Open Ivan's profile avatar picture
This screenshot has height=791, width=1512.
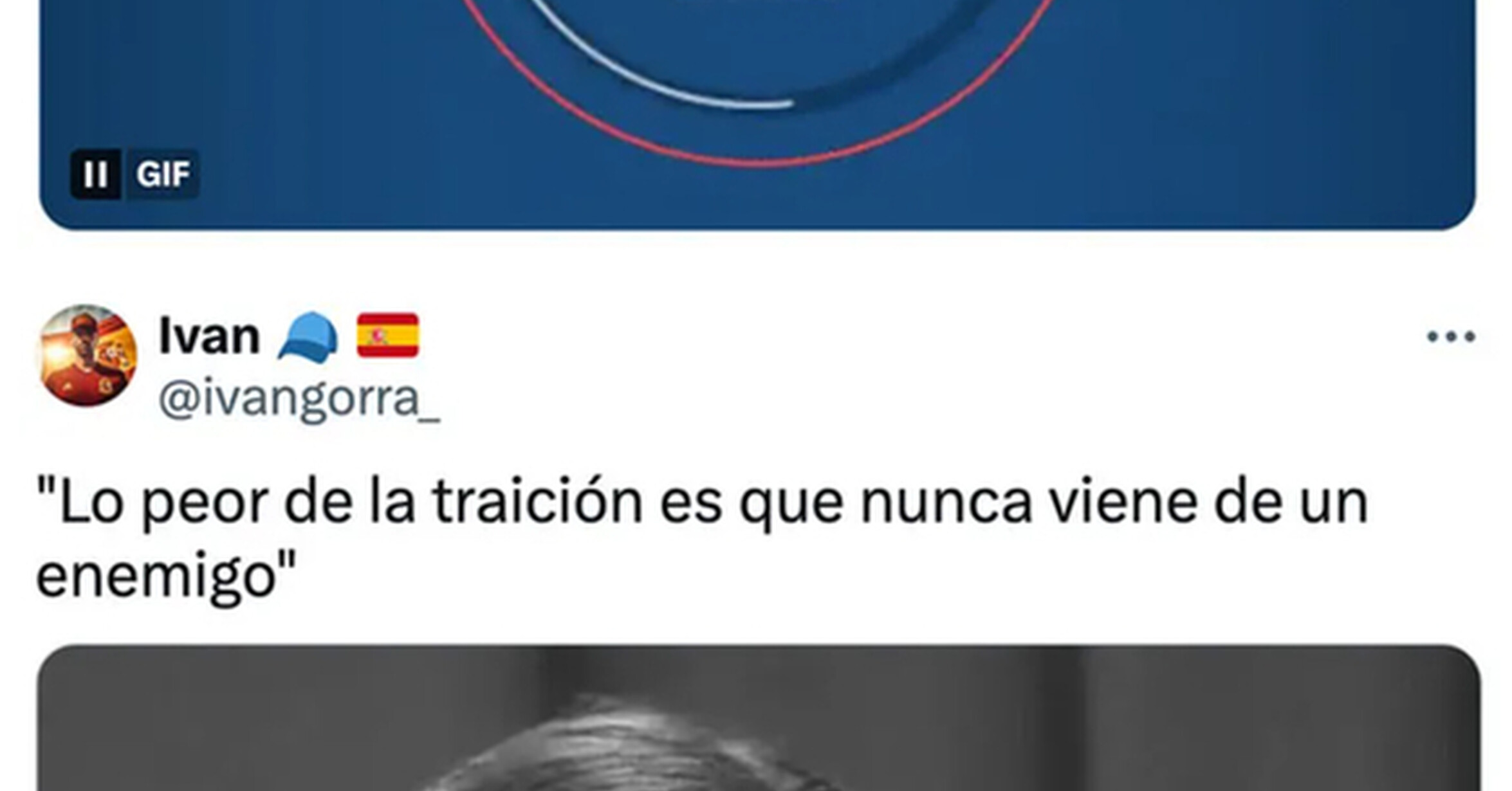pyautogui.click(x=88, y=356)
